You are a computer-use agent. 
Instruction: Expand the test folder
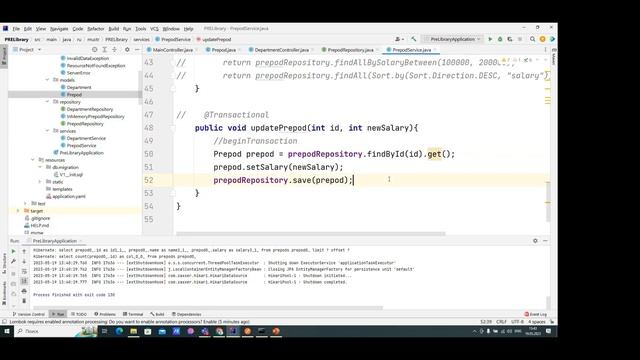[x=25, y=203]
